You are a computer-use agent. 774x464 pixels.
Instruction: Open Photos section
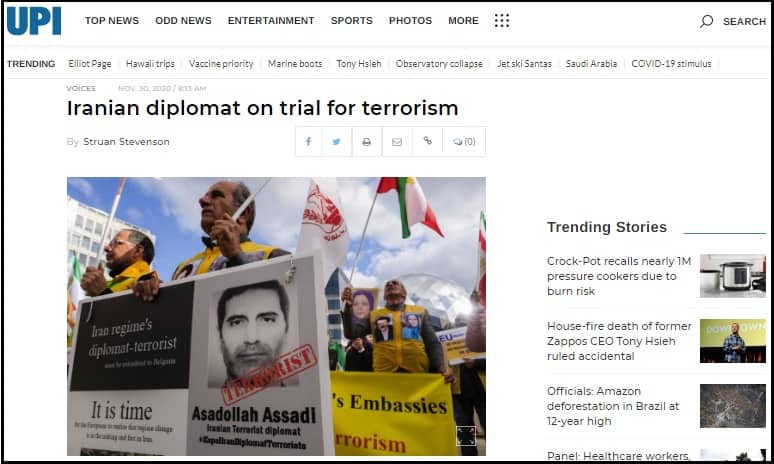pyautogui.click(x=410, y=21)
